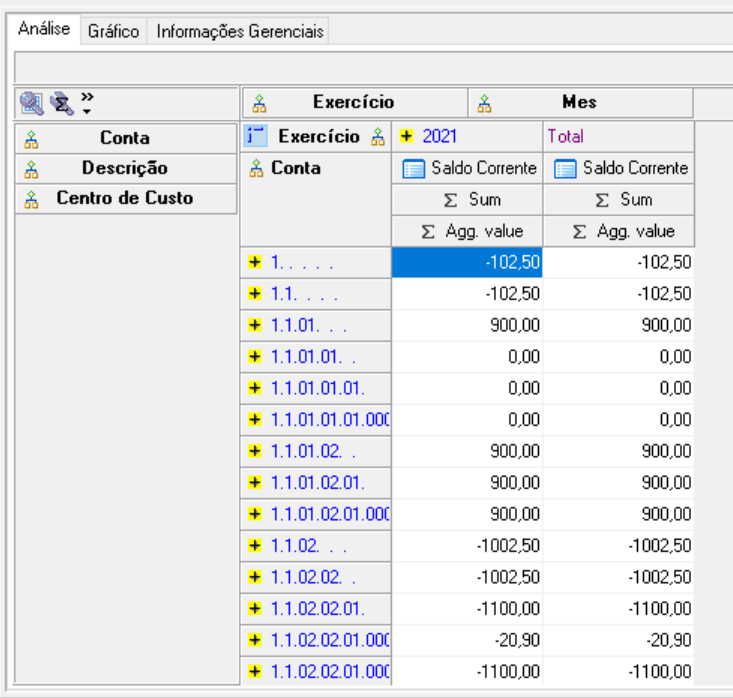Expand account row 1.1. . . .
The width and height of the screenshot is (733, 698).
pos(255,293)
